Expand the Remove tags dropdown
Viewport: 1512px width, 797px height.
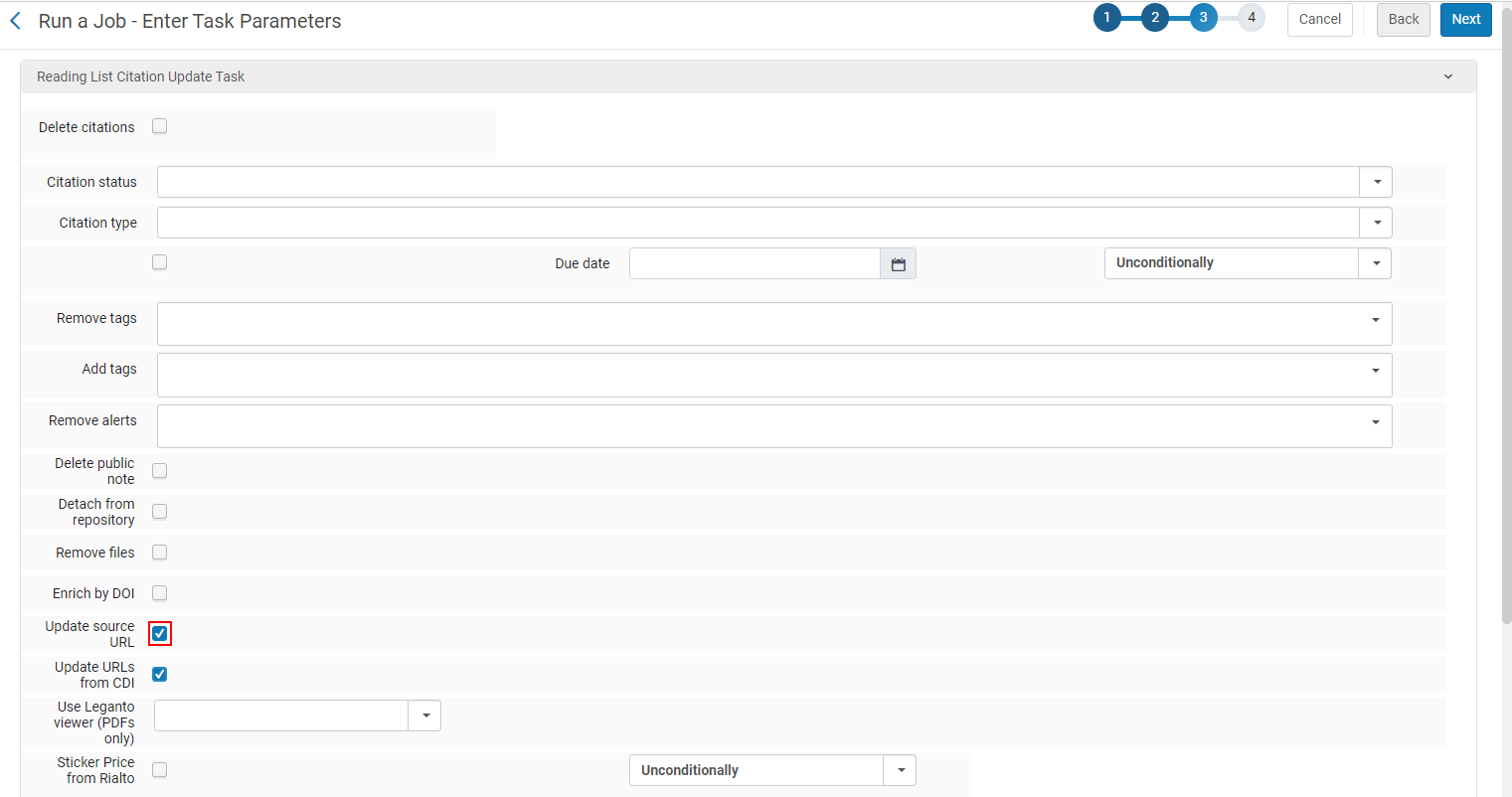[x=1376, y=320]
